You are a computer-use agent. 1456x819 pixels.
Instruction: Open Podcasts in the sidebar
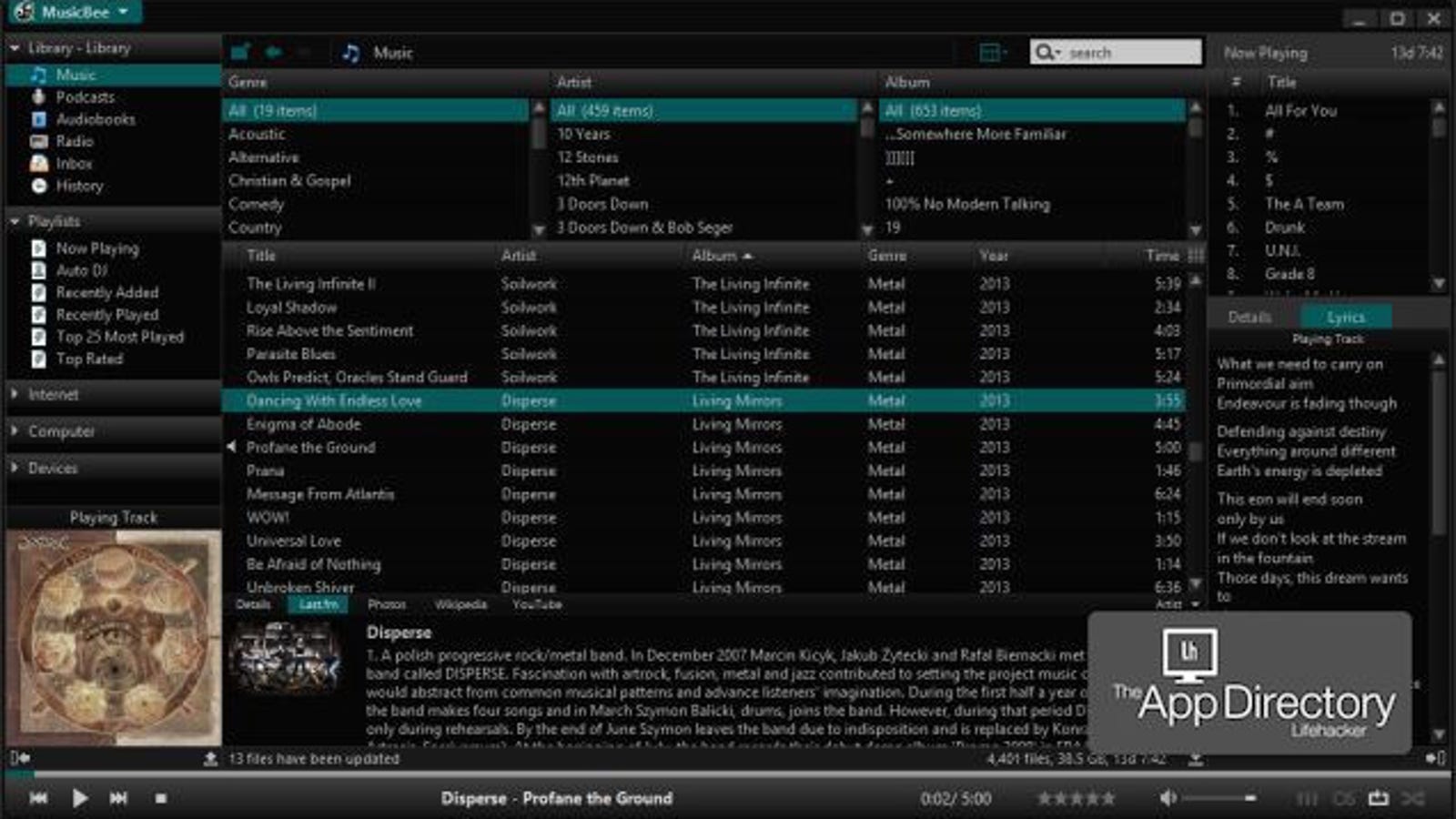85,96
